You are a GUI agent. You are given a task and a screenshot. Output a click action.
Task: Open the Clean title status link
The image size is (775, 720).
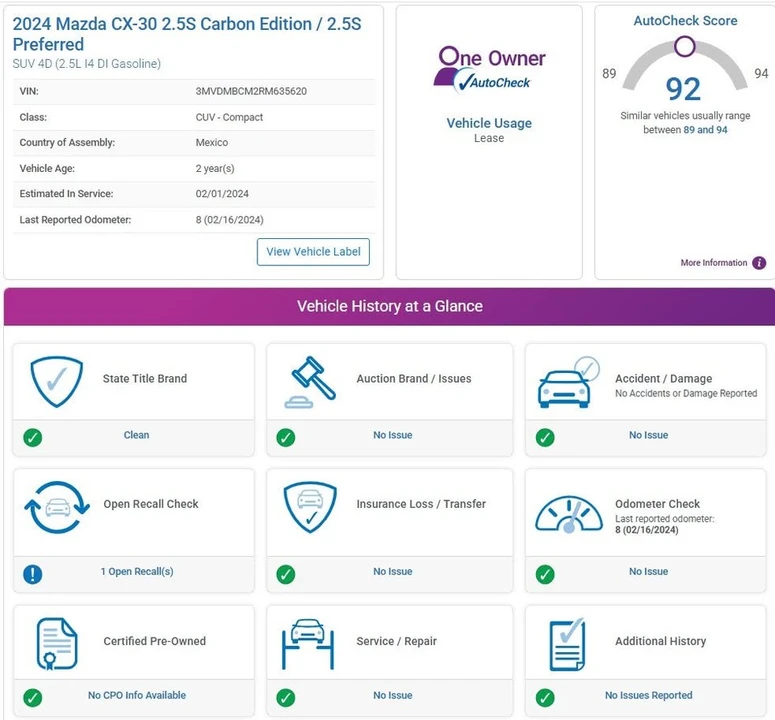(136, 435)
